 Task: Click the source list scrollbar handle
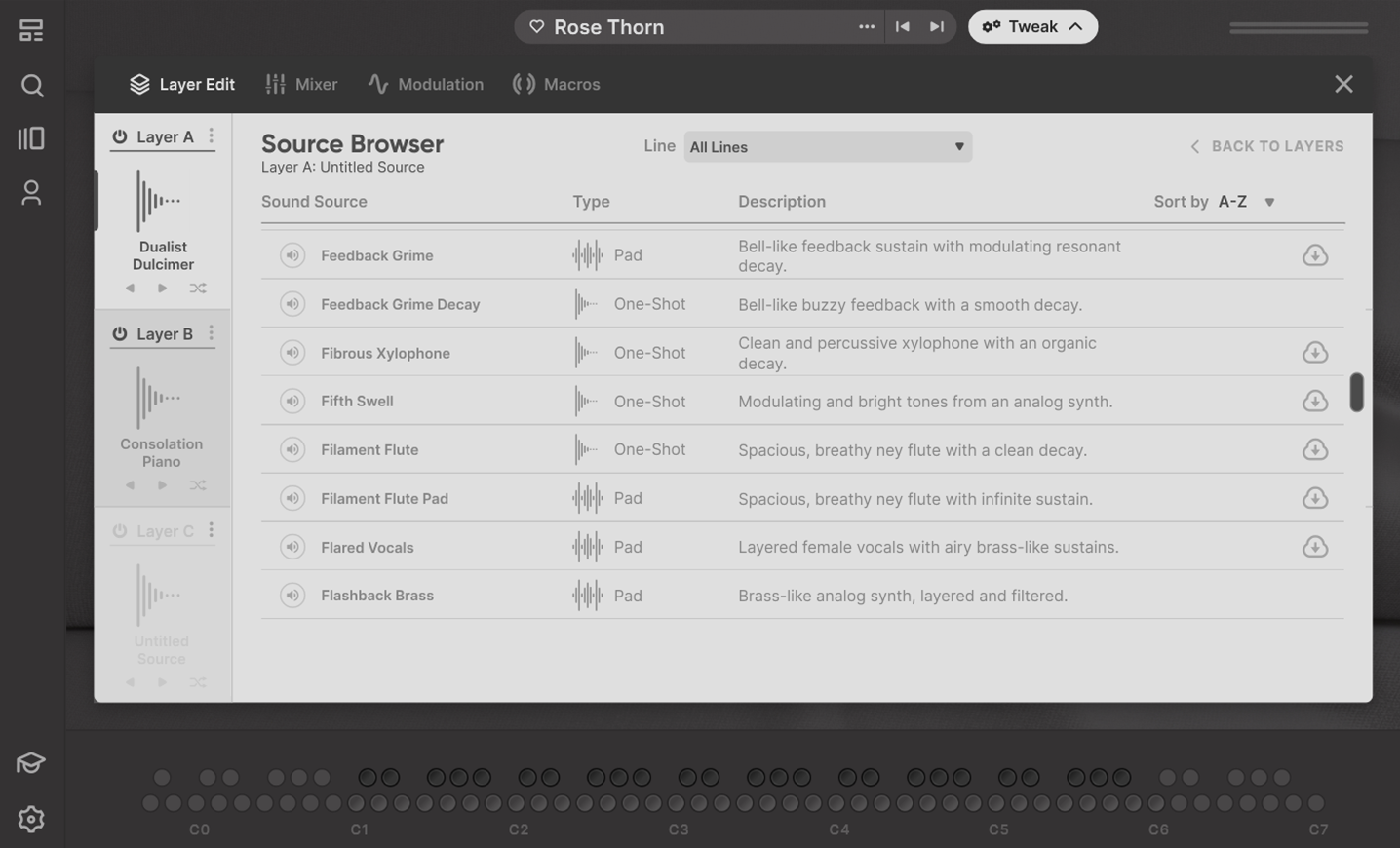point(1356,392)
